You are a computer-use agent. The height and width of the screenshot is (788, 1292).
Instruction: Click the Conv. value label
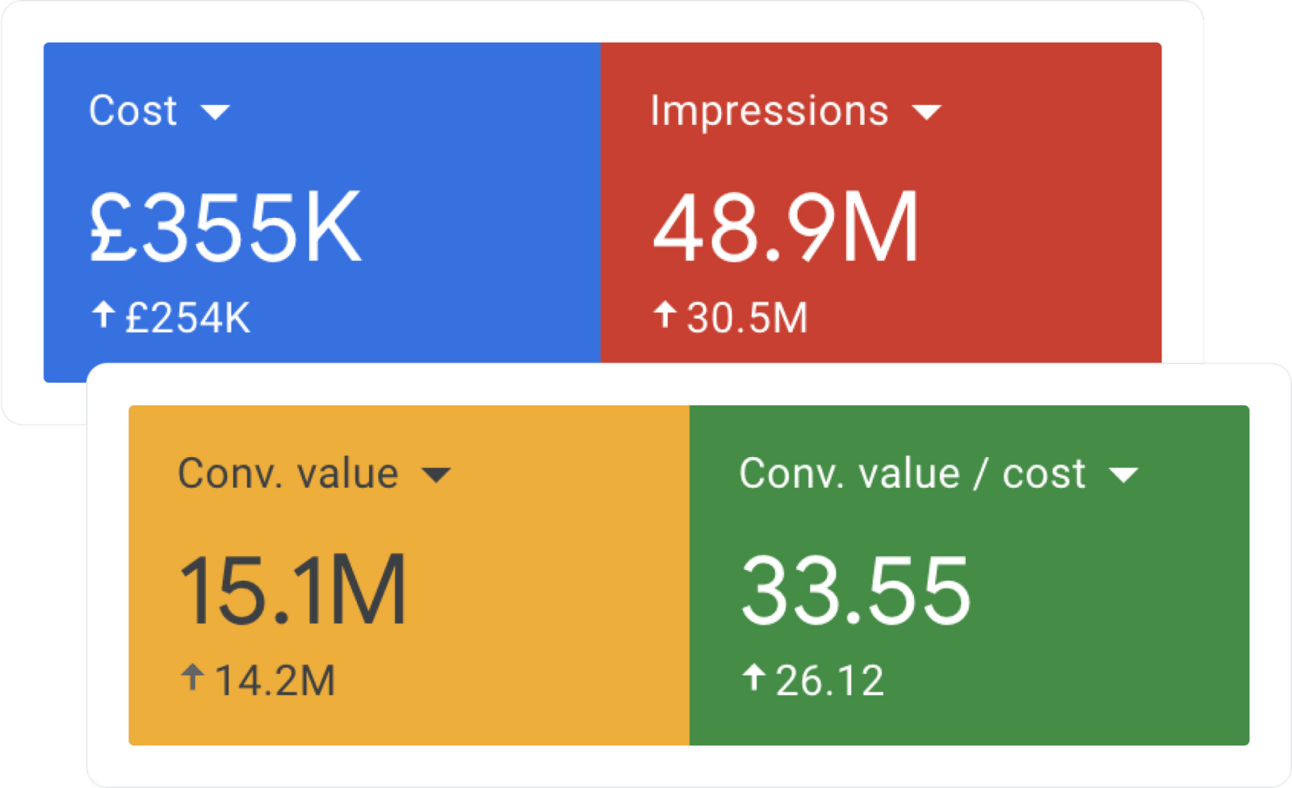[288, 473]
